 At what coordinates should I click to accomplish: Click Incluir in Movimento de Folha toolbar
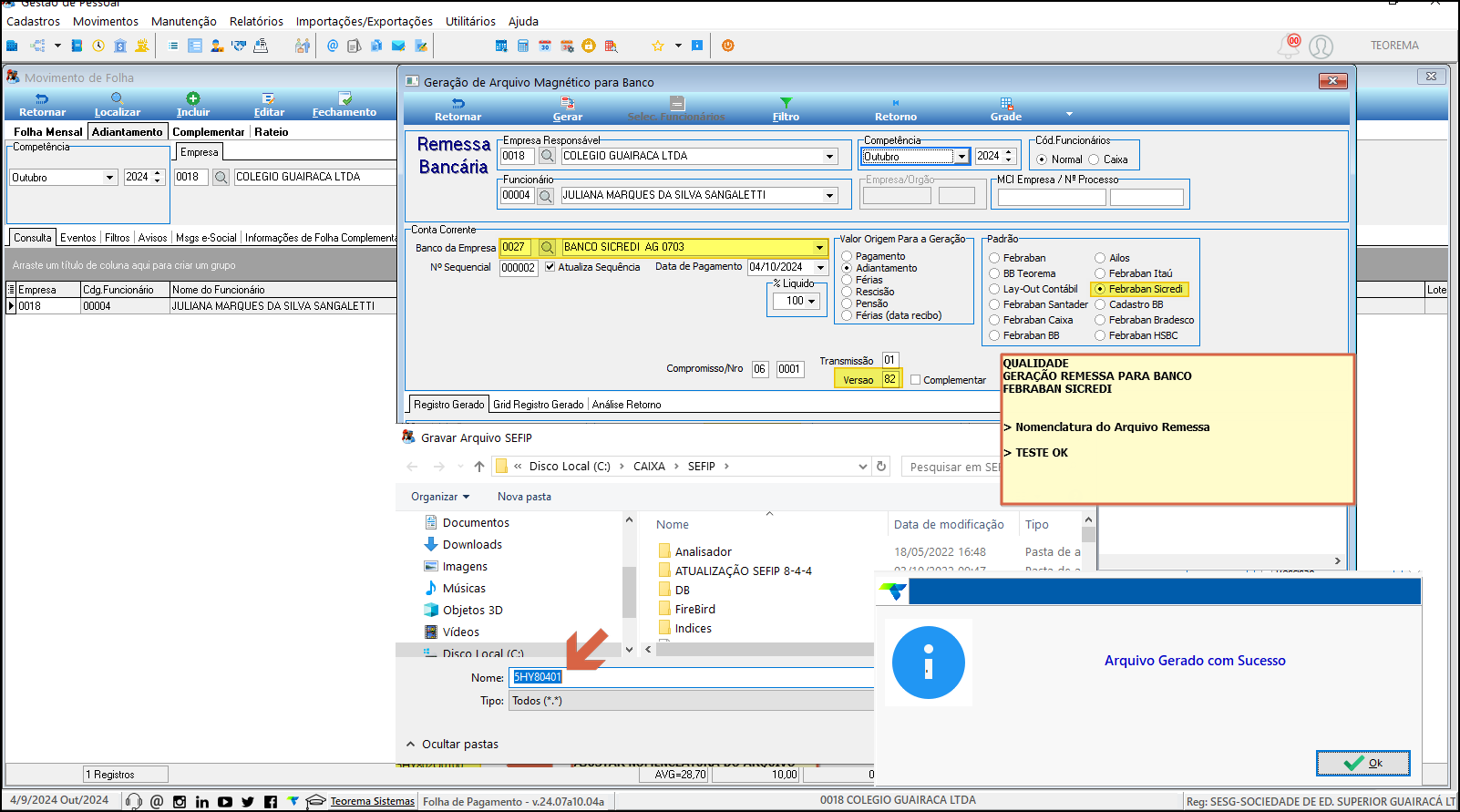click(193, 106)
